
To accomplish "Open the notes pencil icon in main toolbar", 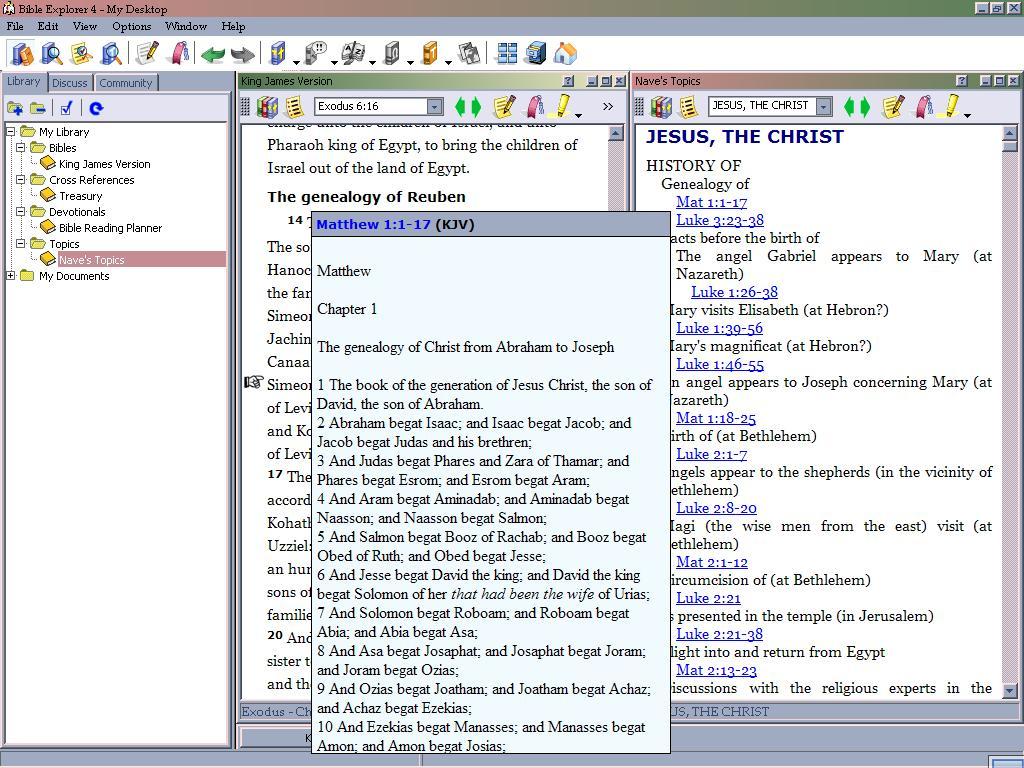I will (147, 54).
